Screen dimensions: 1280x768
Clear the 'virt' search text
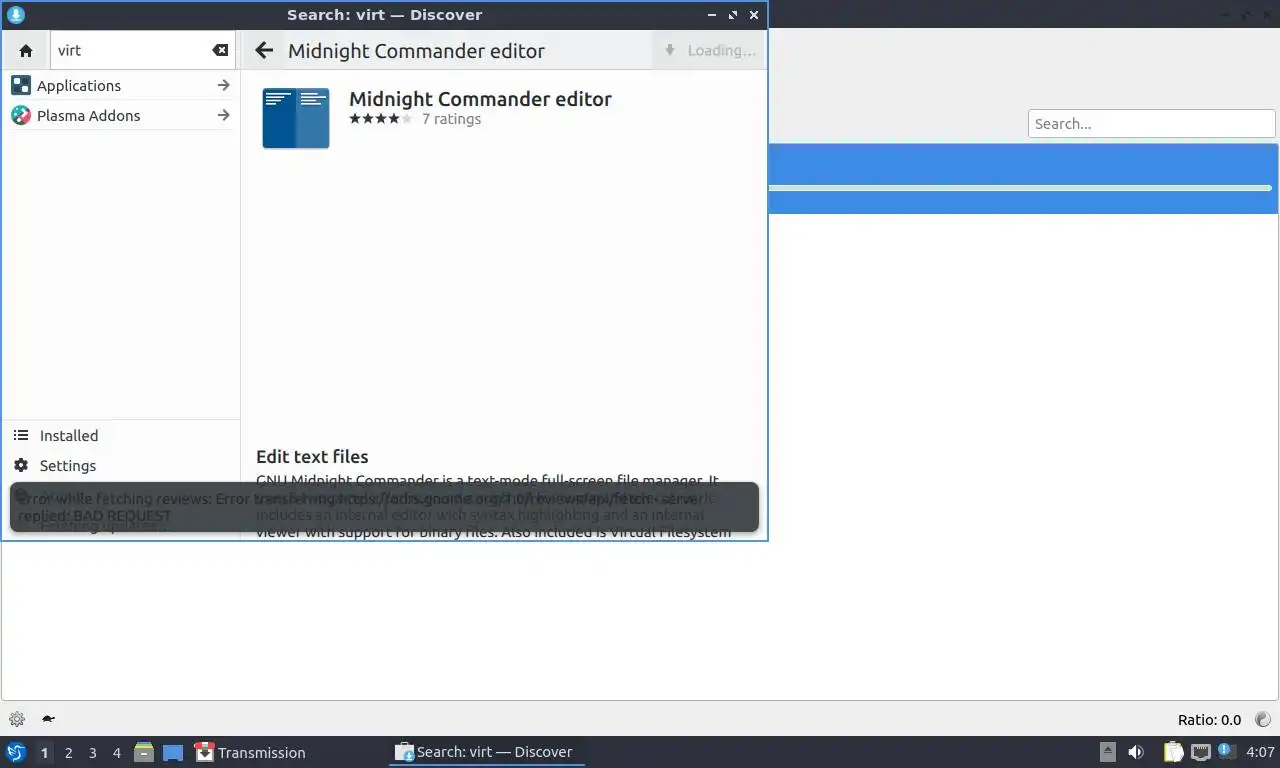[x=220, y=50]
